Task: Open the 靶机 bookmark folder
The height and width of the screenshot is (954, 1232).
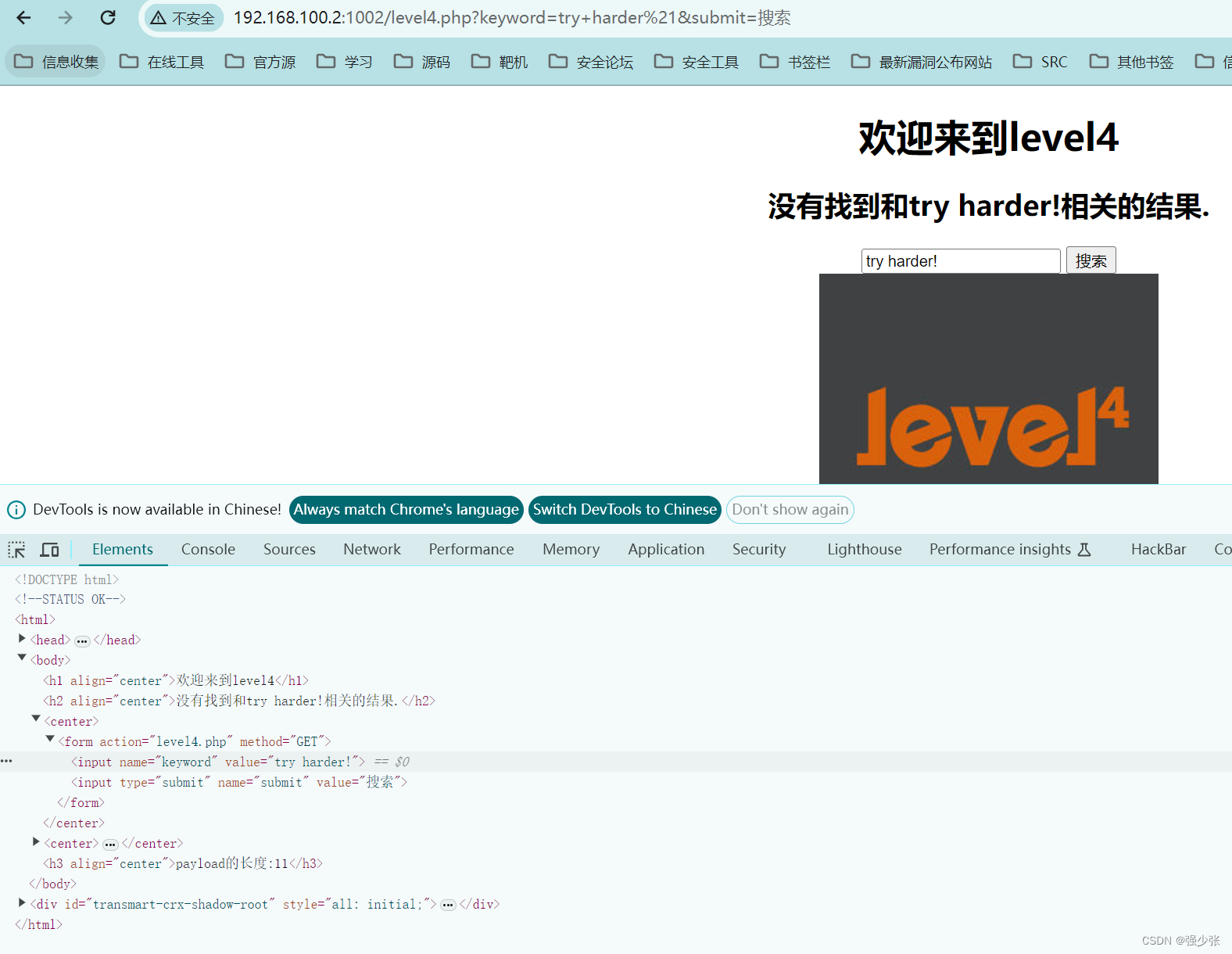Action: click(x=500, y=62)
